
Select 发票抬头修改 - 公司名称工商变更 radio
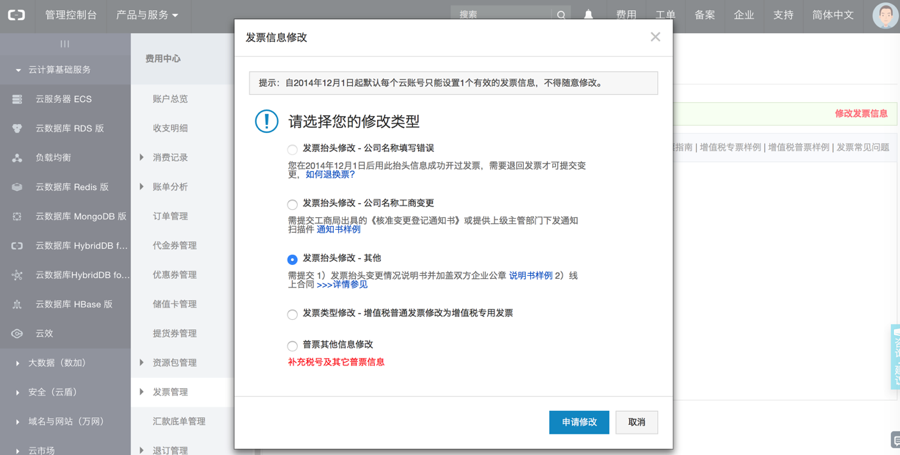click(292, 205)
